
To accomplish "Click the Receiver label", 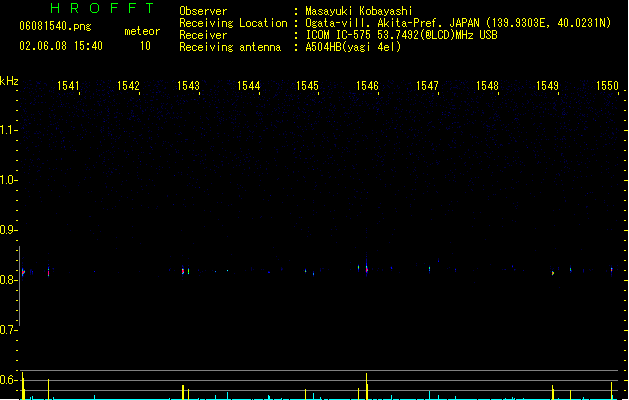I will pyautogui.click(x=203, y=35).
